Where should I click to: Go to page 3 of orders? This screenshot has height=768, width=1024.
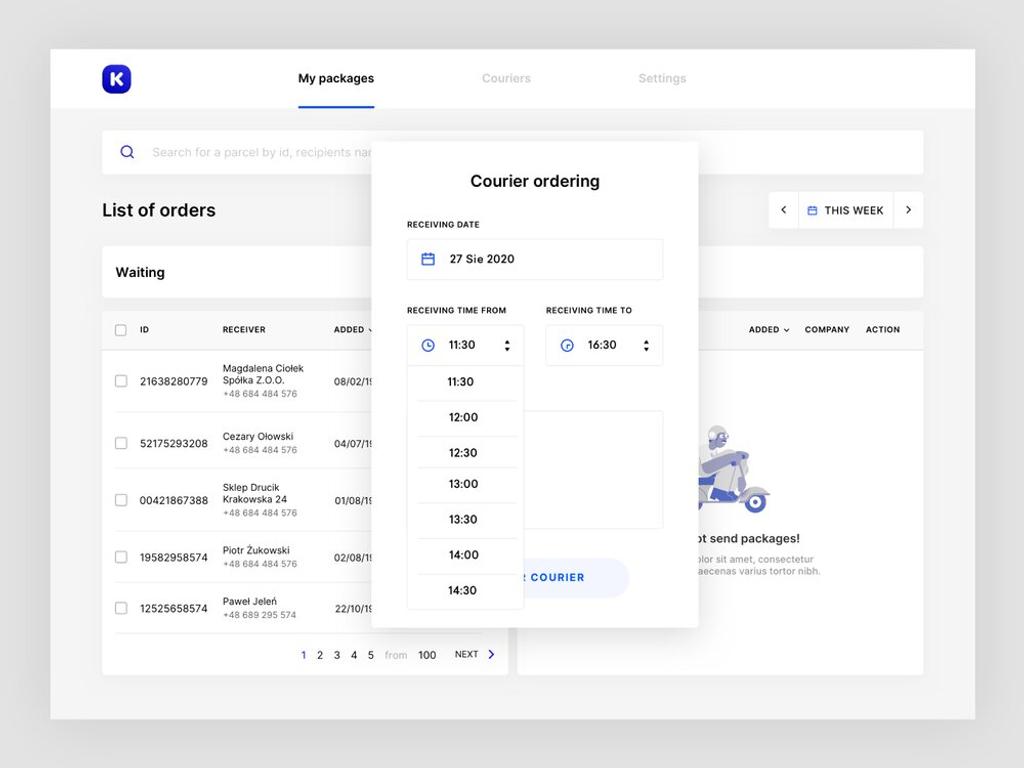(x=337, y=655)
